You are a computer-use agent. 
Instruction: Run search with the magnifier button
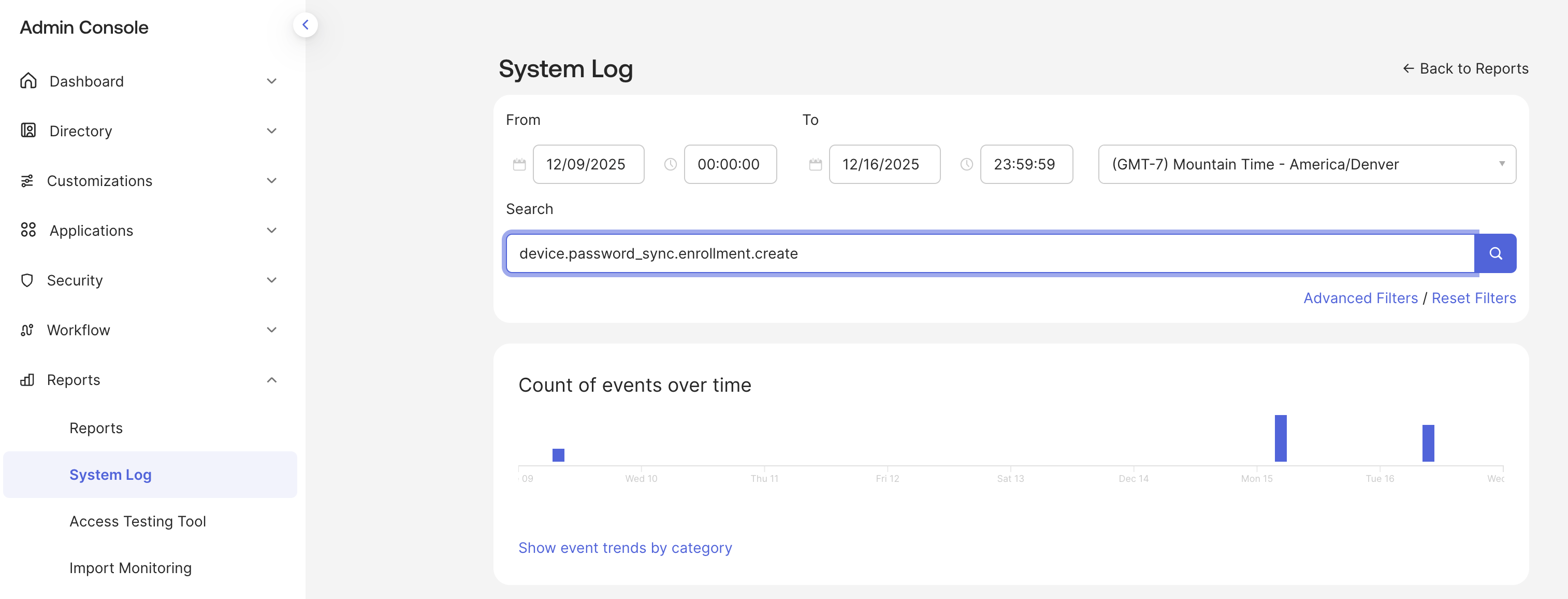pos(1496,253)
